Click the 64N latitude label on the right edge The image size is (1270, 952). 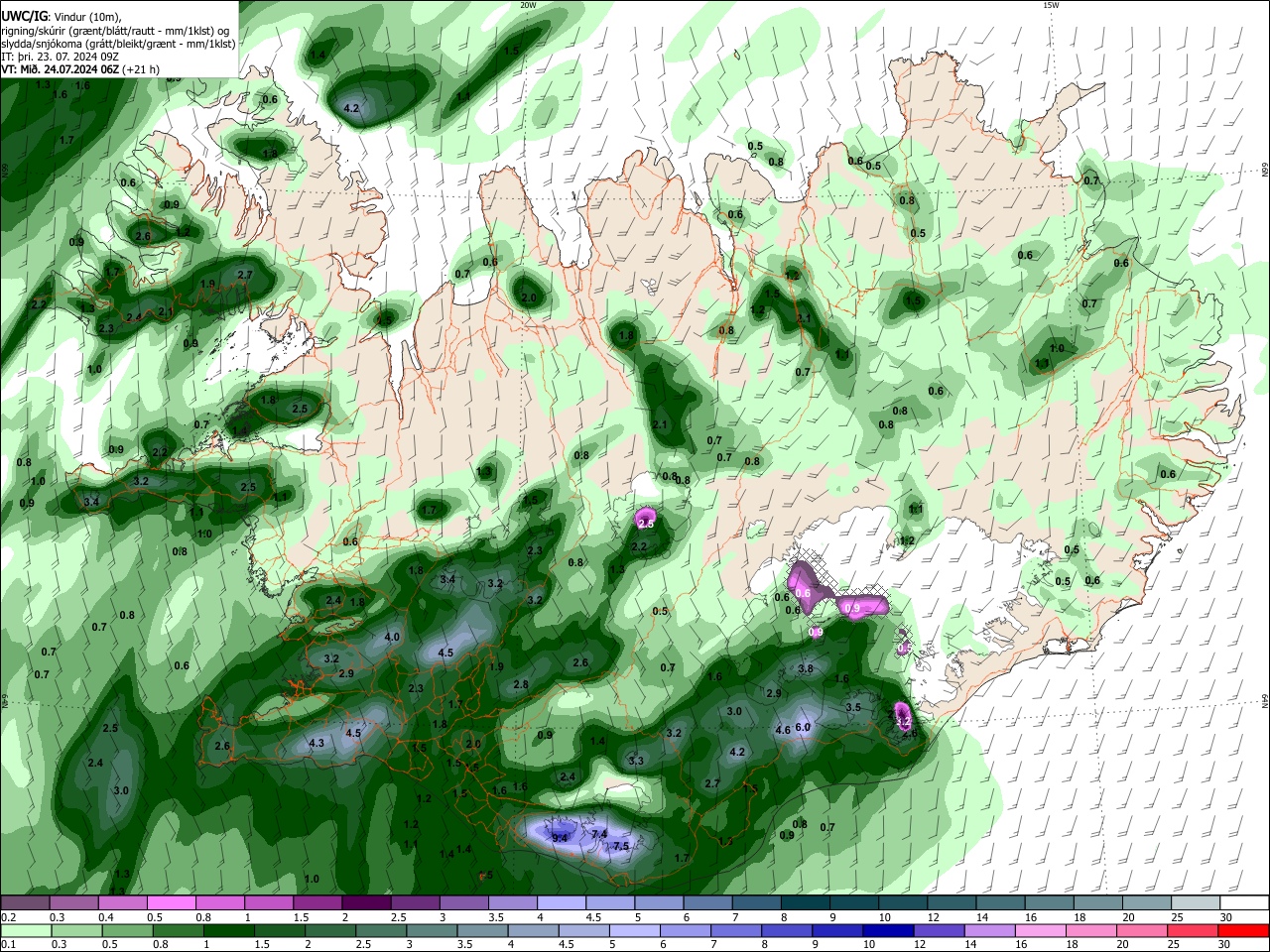pos(1265,702)
